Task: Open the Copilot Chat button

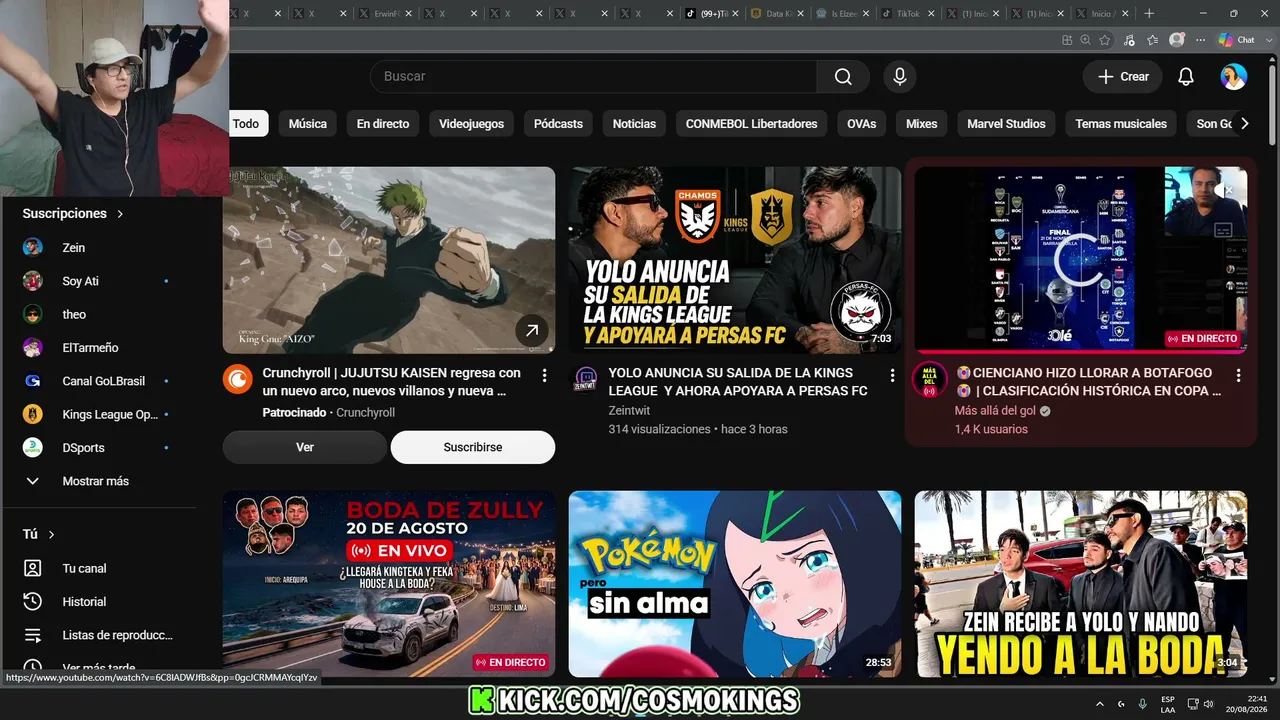Action: tap(1237, 40)
